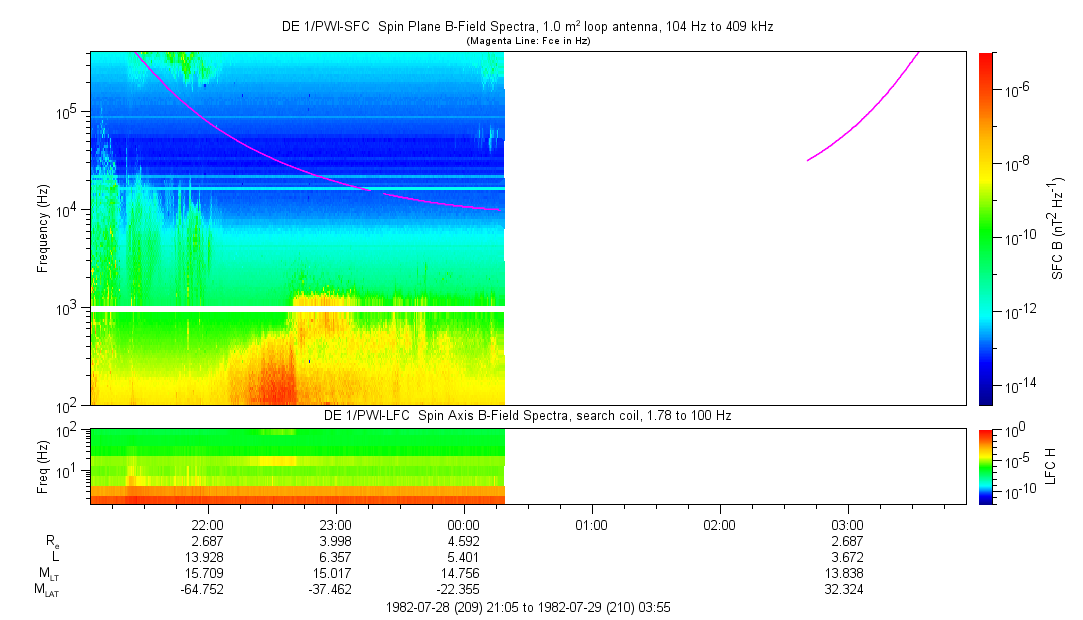The image size is (1083, 620).
Task: Click the magenta Fce legend note
Action: (528, 41)
